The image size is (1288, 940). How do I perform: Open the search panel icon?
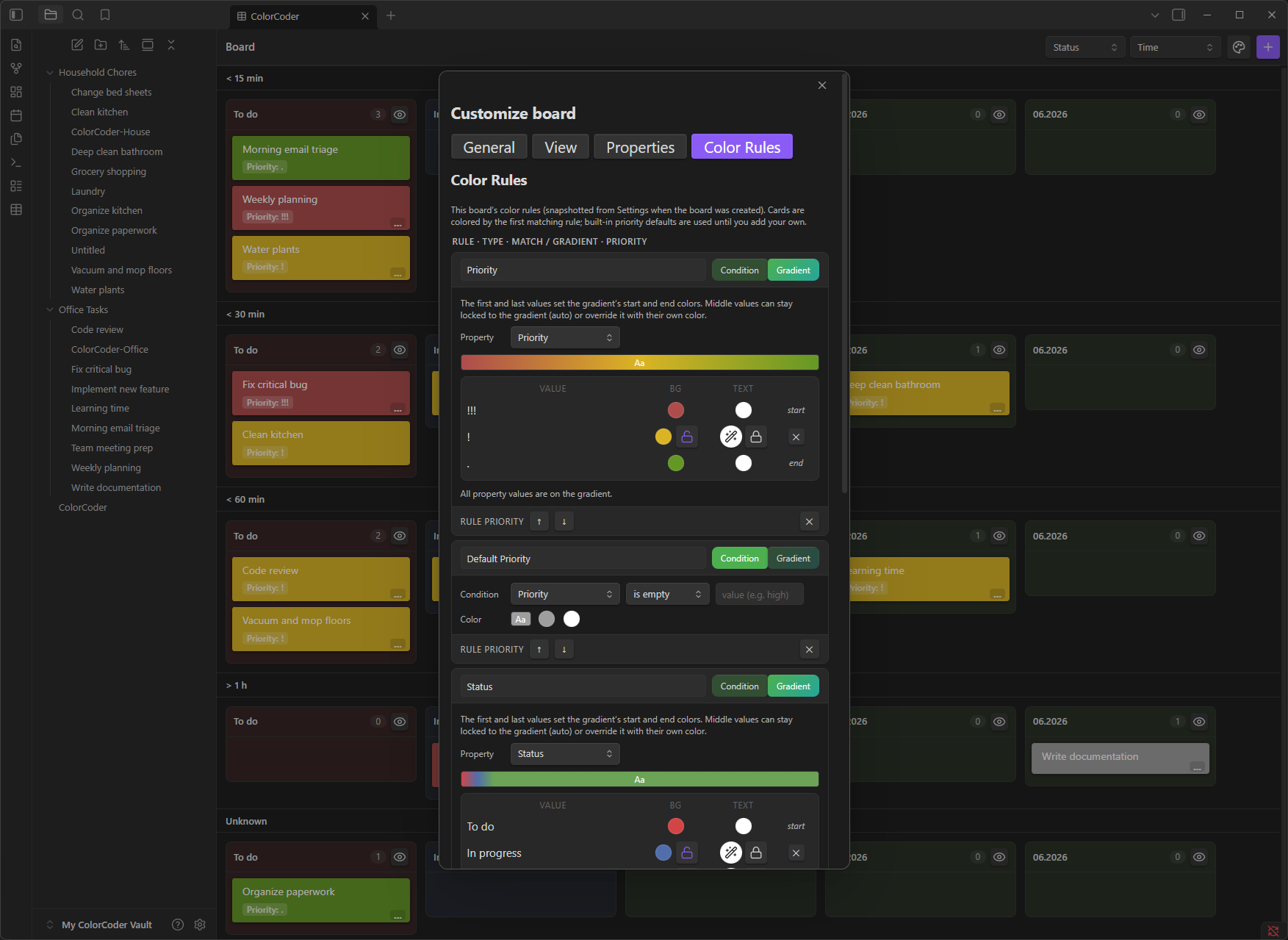point(78,15)
